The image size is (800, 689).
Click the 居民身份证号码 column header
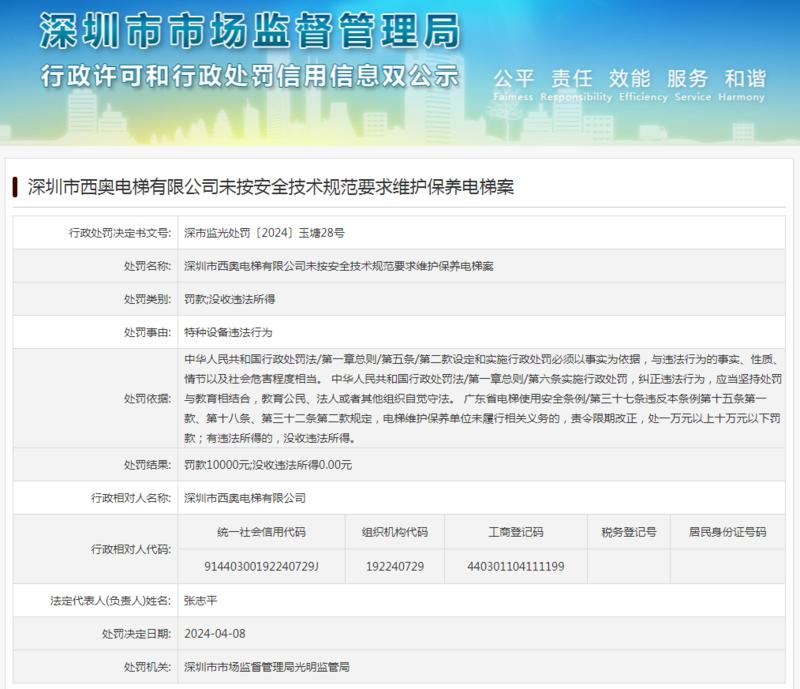[x=728, y=532]
